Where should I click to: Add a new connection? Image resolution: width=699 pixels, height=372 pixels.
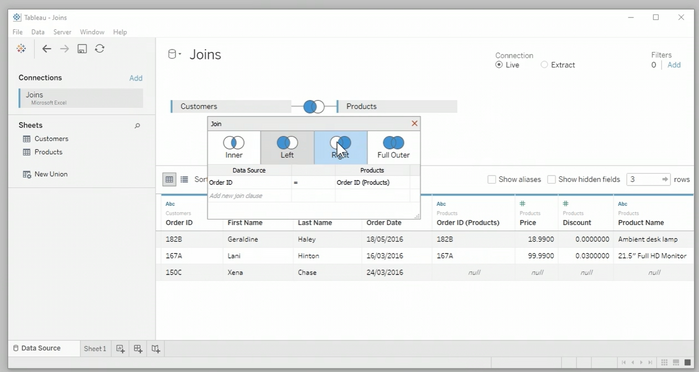(136, 78)
